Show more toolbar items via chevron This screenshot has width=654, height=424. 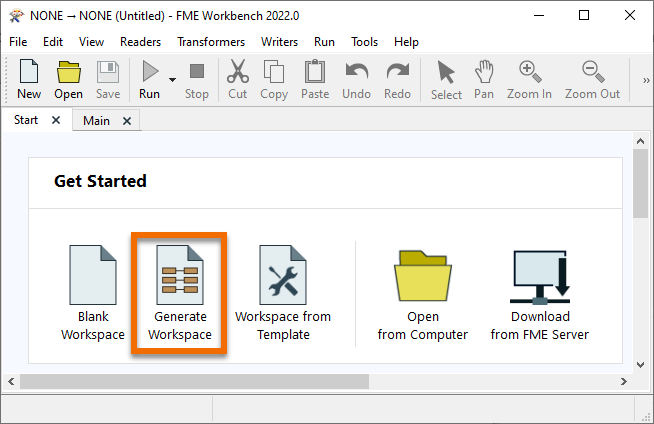(x=646, y=80)
